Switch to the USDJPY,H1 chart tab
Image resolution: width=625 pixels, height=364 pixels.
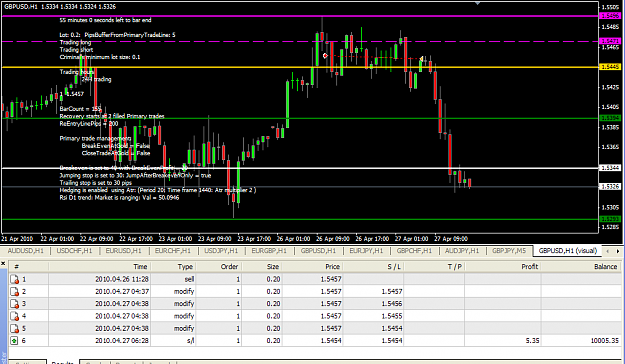coord(221,251)
